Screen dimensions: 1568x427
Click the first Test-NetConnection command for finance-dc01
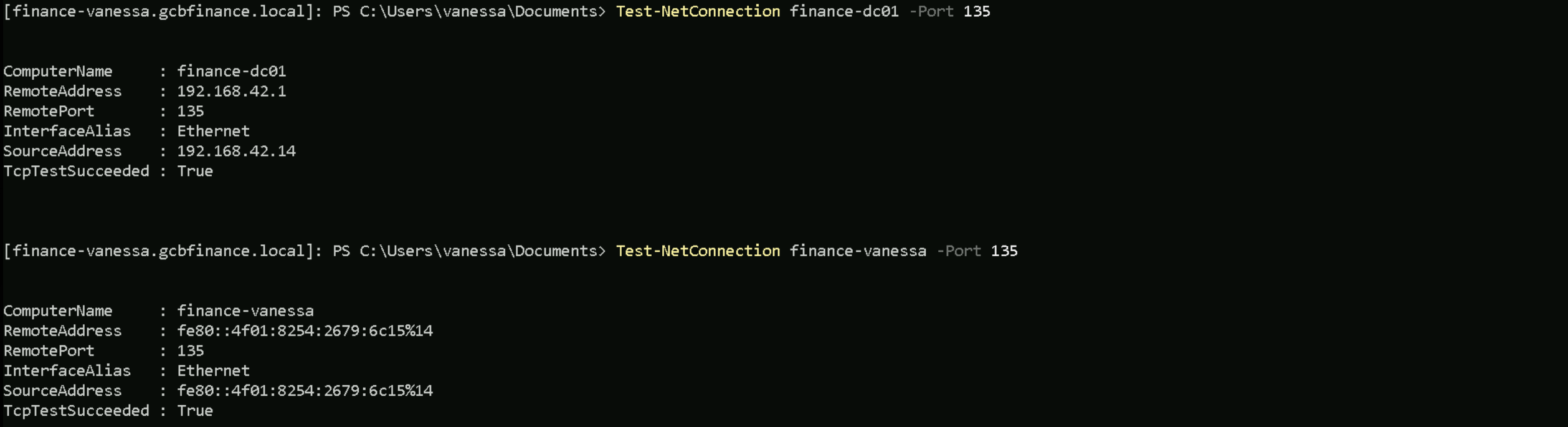click(x=698, y=11)
